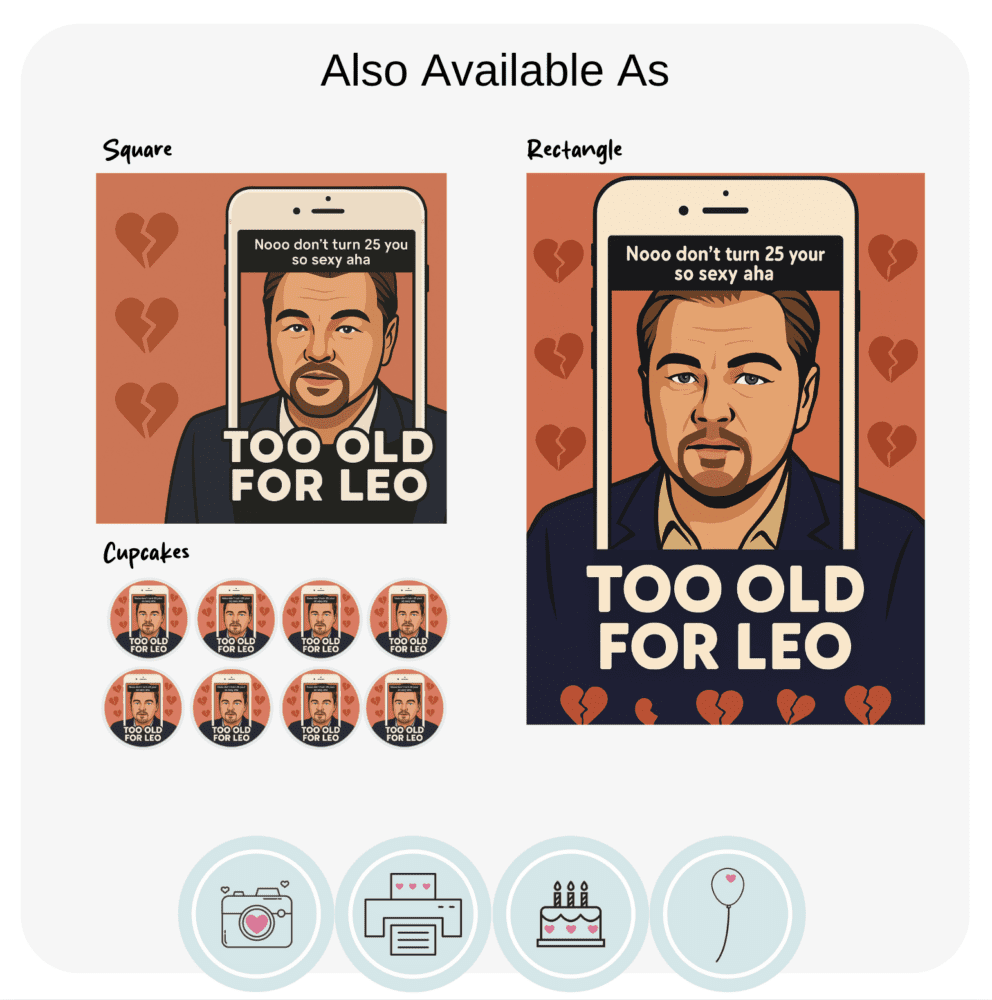Select the second cupcake topper, bottom row
992x1000 pixels.
pos(232,707)
